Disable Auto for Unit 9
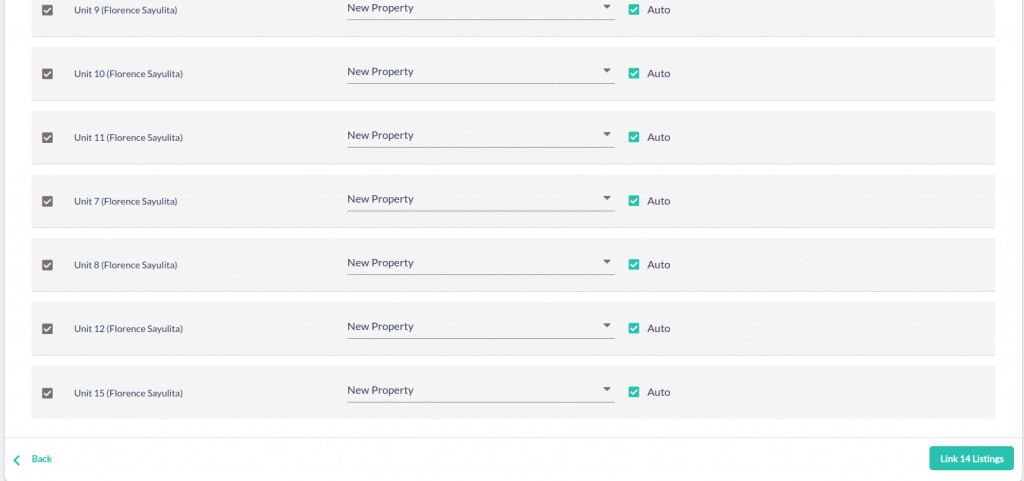 pos(633,10)
